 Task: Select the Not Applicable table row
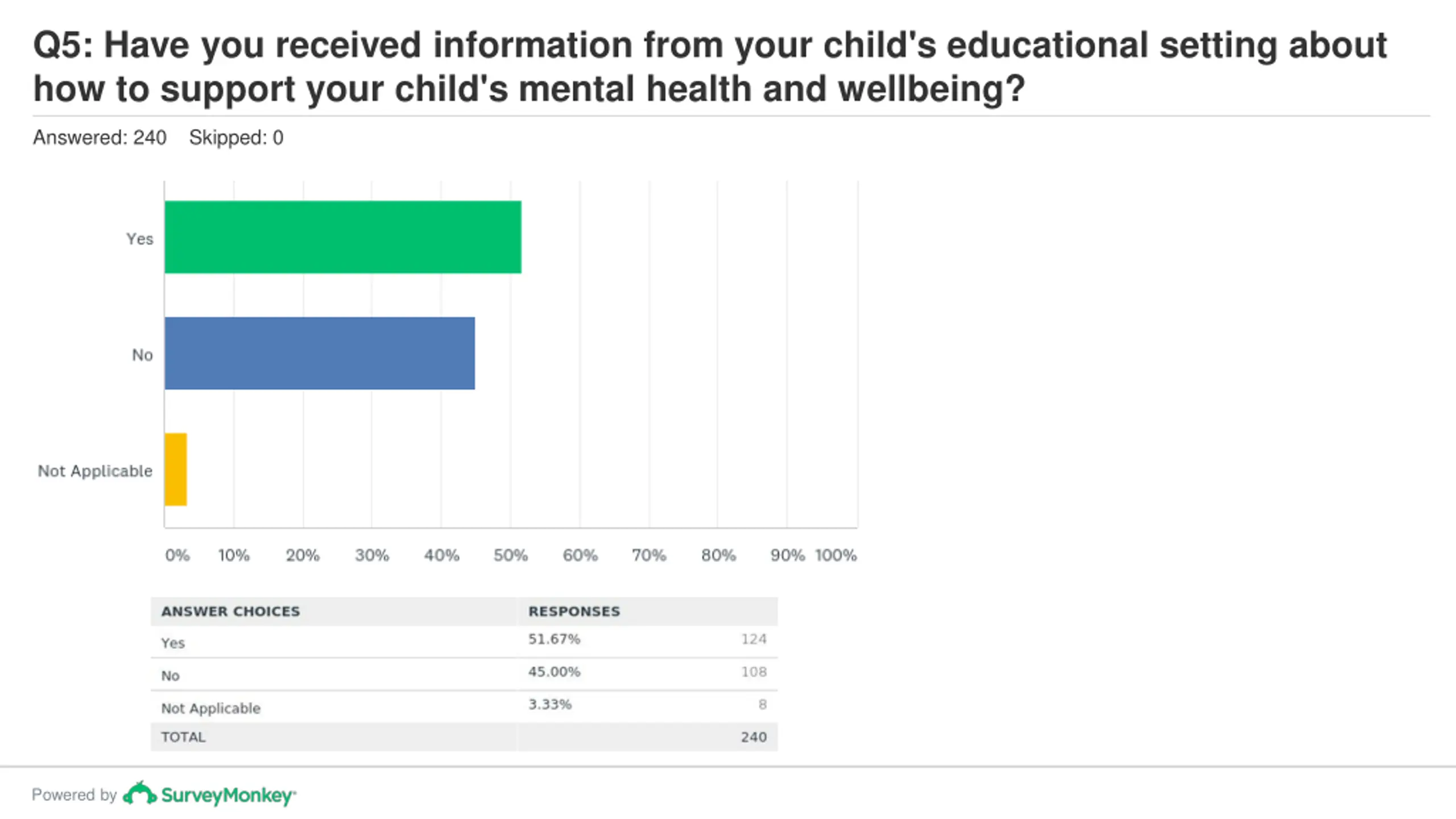[x=464, y=707]
